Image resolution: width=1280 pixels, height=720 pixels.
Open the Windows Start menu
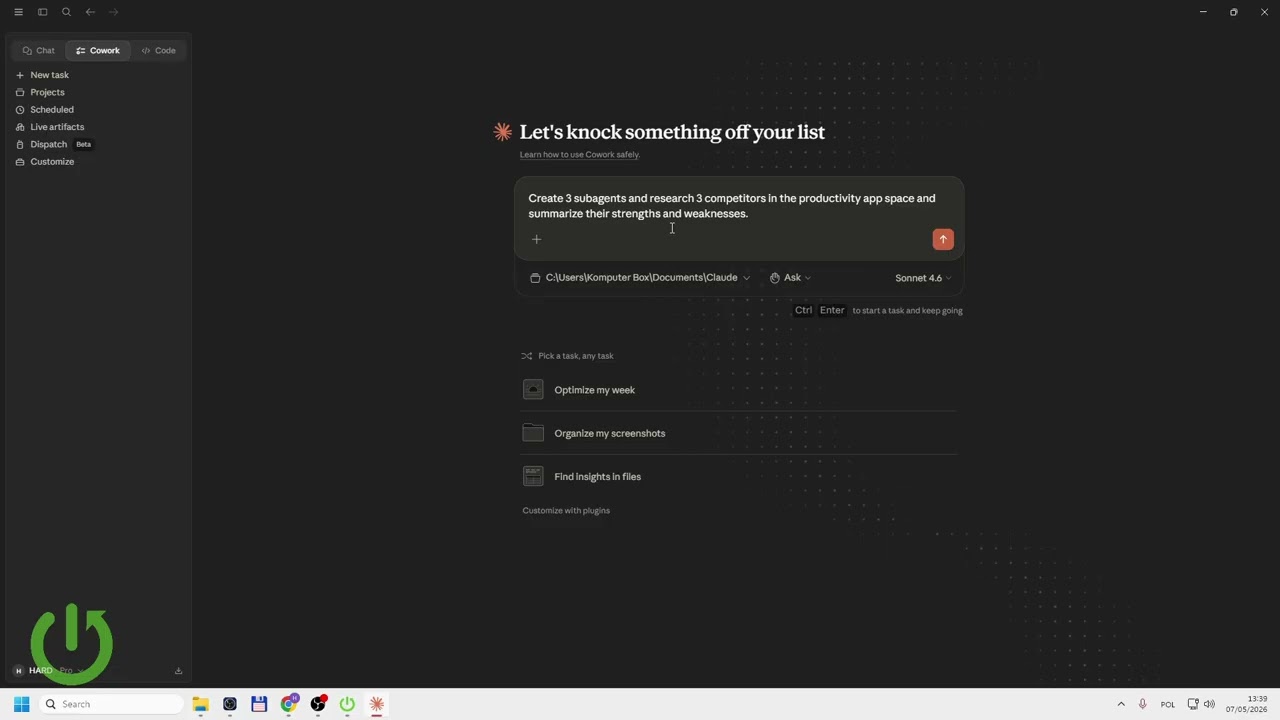point(21,704)
